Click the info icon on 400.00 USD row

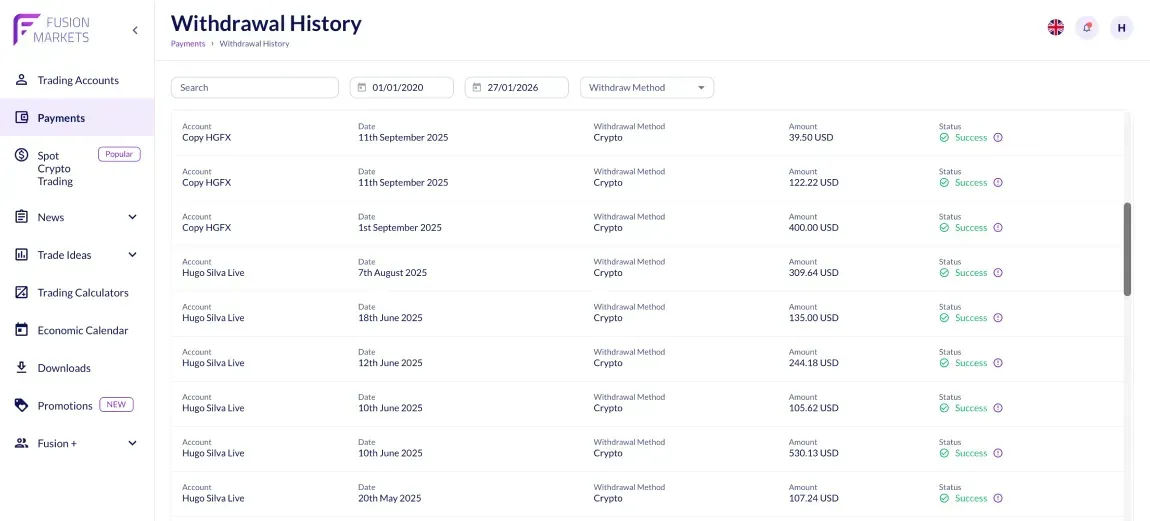coord(997,227)
